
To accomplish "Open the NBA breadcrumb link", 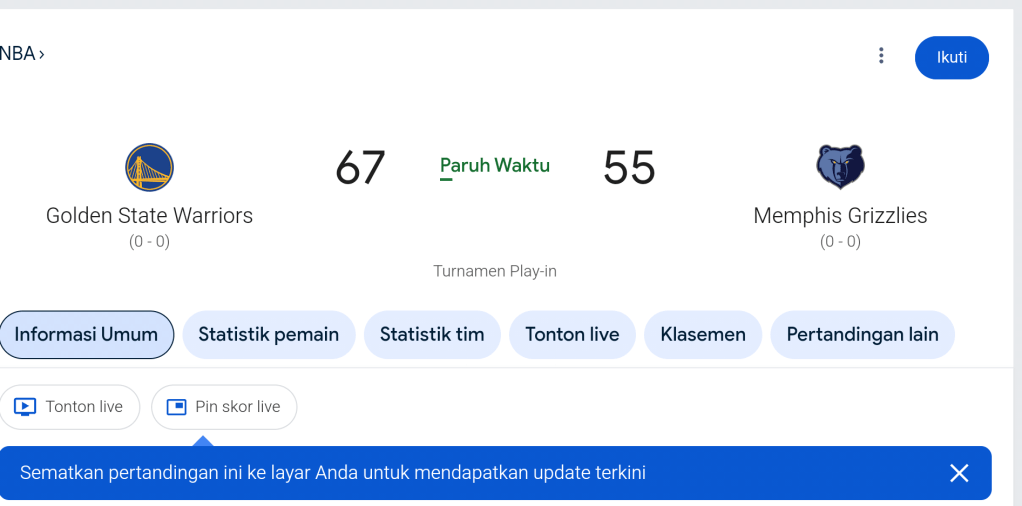I will click(x=22, y=54).
